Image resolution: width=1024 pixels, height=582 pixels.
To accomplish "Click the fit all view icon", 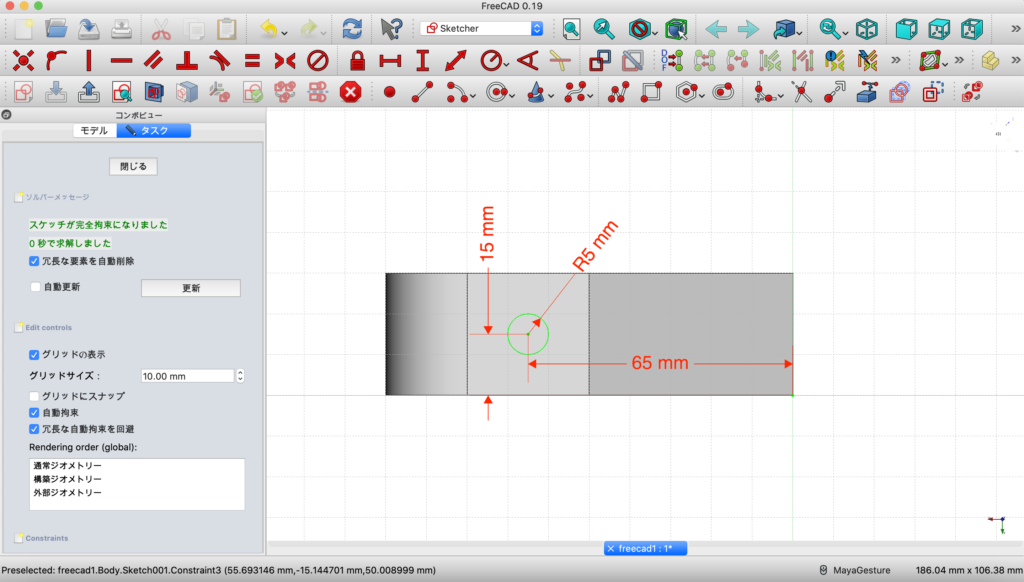I will [571, 29].
